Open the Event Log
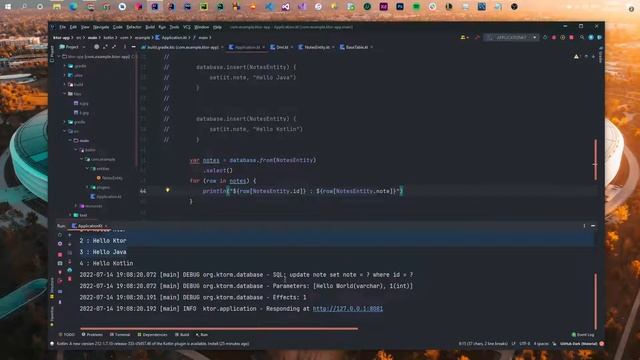Screen dimensions: 640x360 tap(583, 335)
